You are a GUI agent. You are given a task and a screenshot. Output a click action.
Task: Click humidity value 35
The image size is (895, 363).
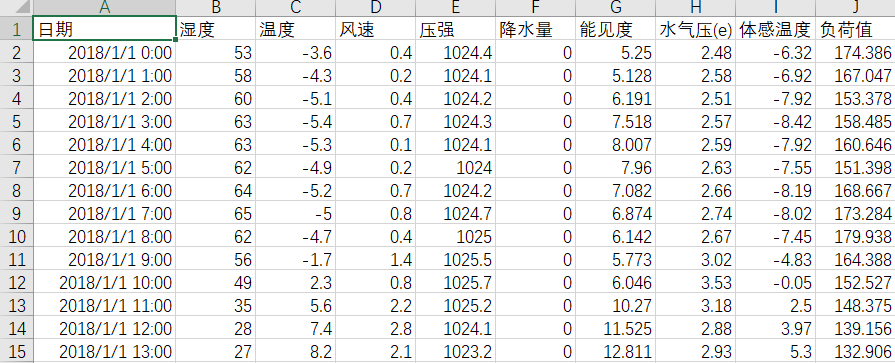pos(216,305)
